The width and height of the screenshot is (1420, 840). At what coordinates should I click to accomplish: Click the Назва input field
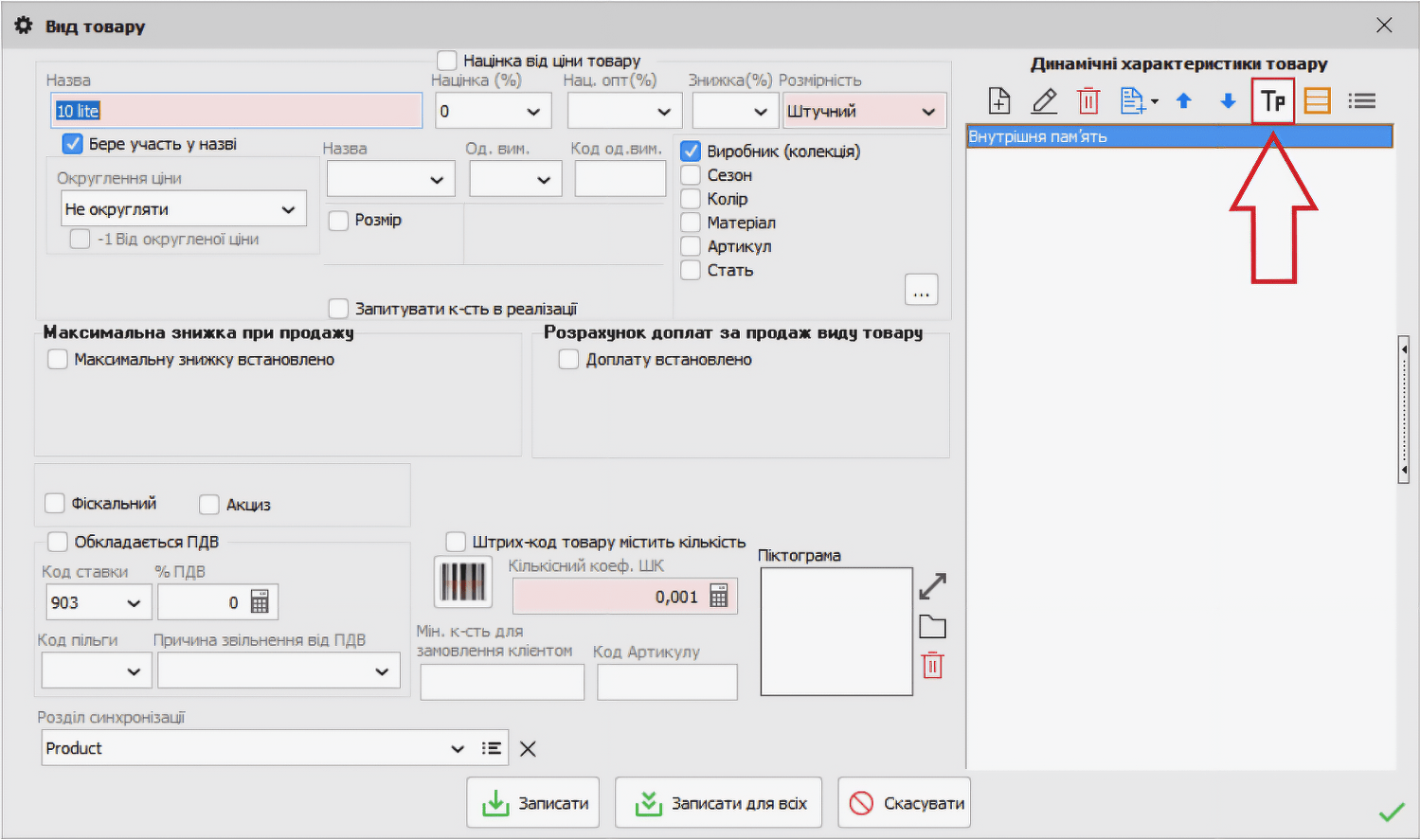point(237,111)
